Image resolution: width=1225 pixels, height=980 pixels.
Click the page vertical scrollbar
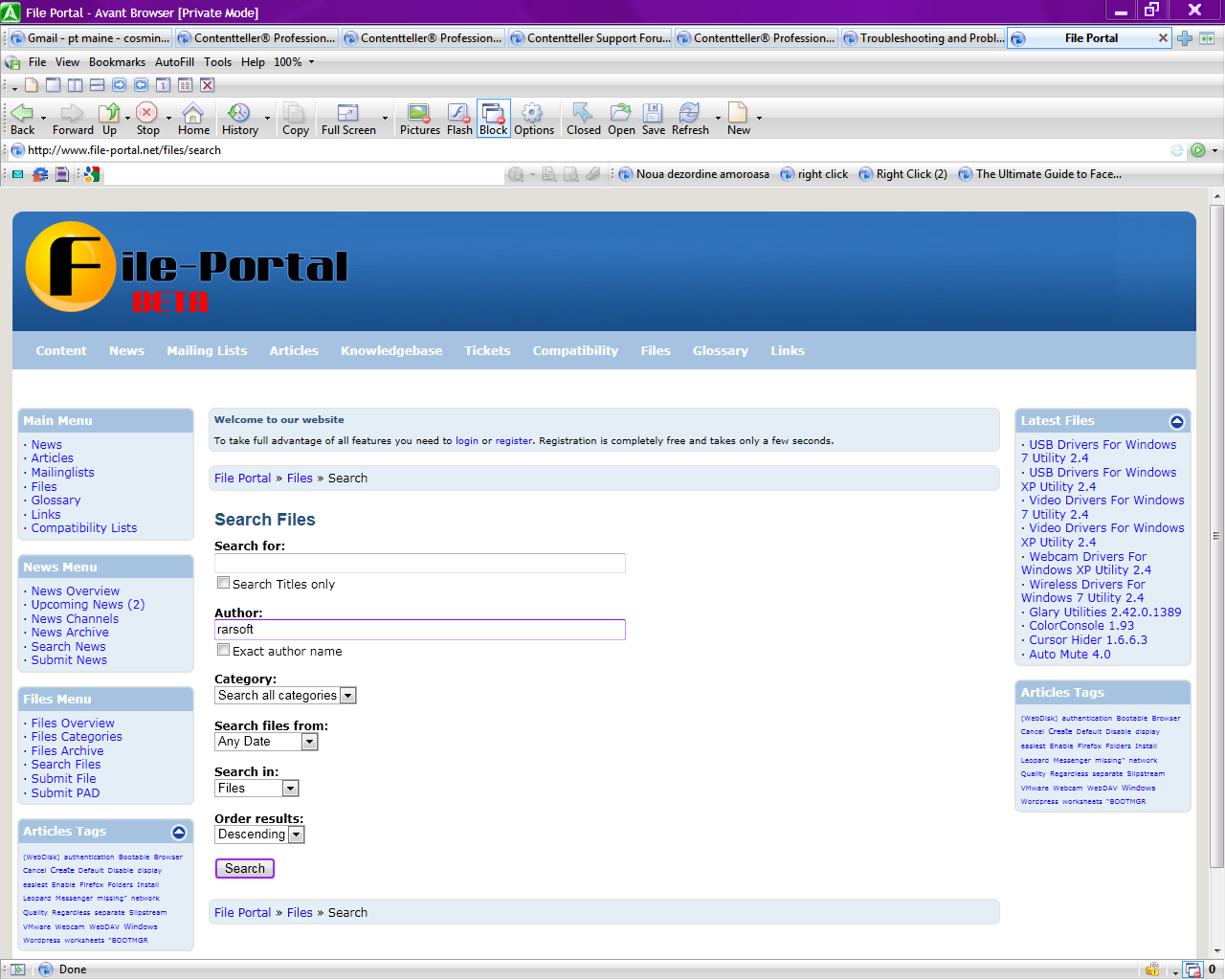click(1217, 536)
